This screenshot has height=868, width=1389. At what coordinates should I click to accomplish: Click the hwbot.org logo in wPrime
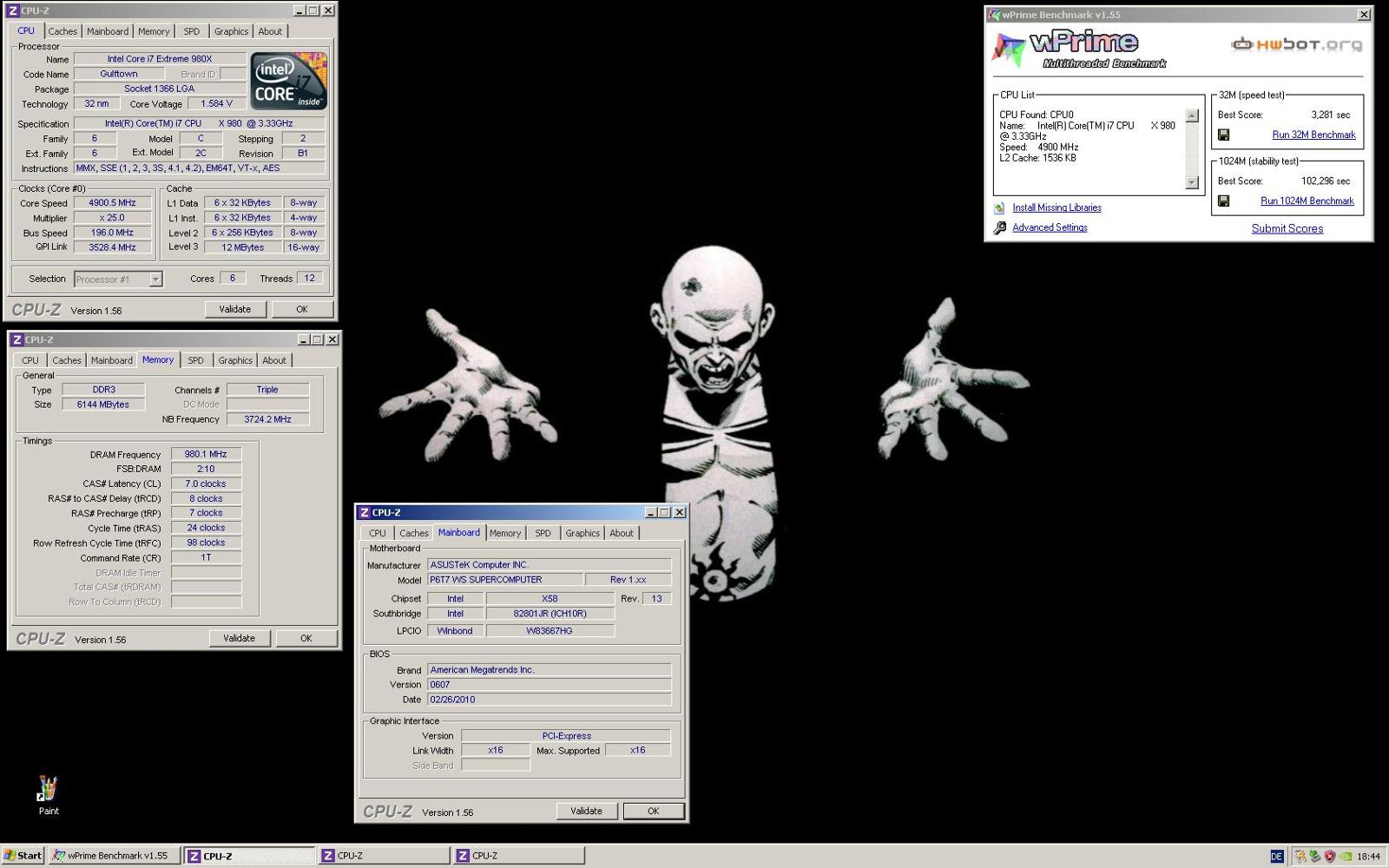[1297, 44]
